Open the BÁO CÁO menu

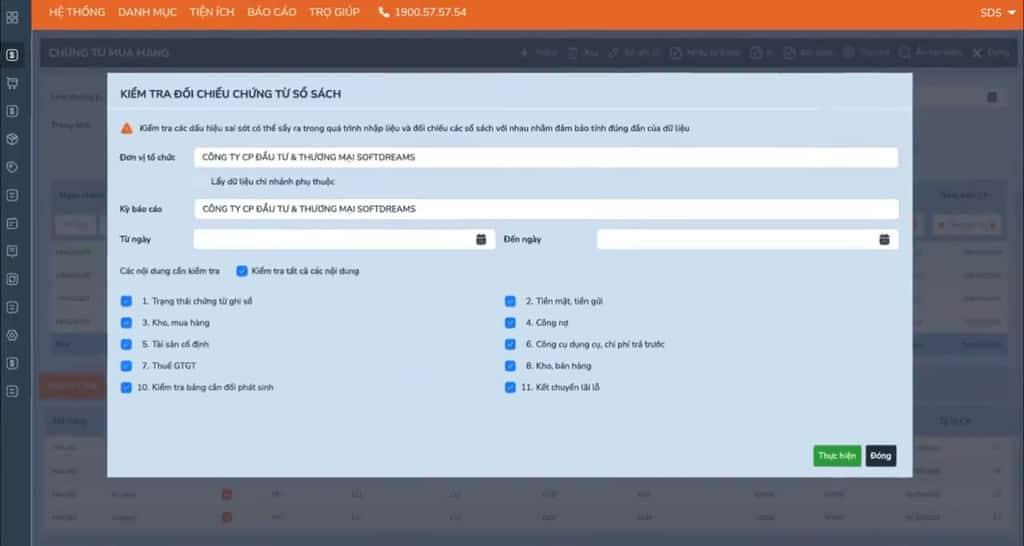pyautogui.click(x=272, y=12)
